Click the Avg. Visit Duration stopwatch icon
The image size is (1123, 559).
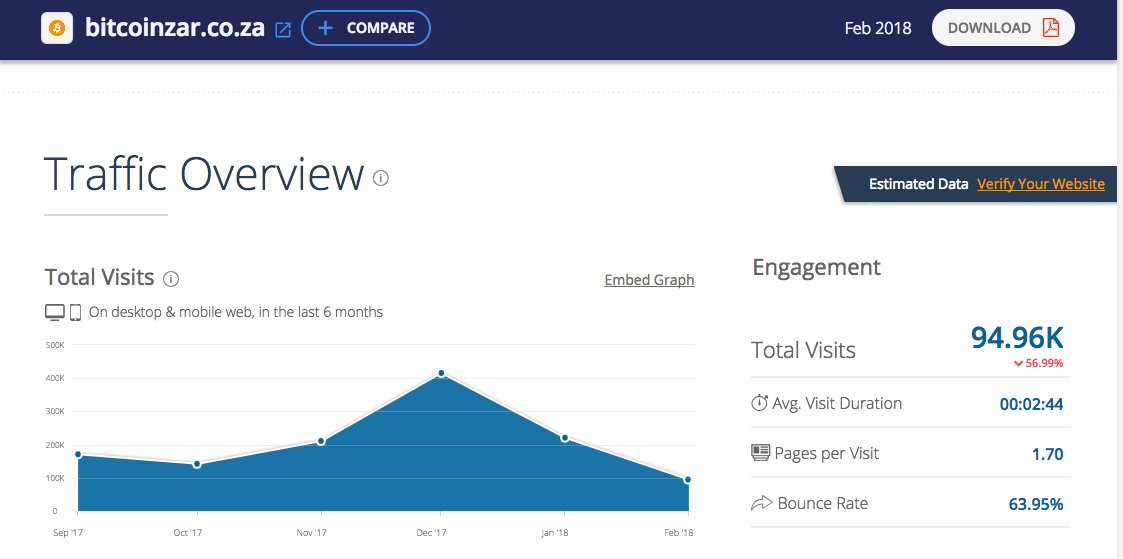[759, 403]
